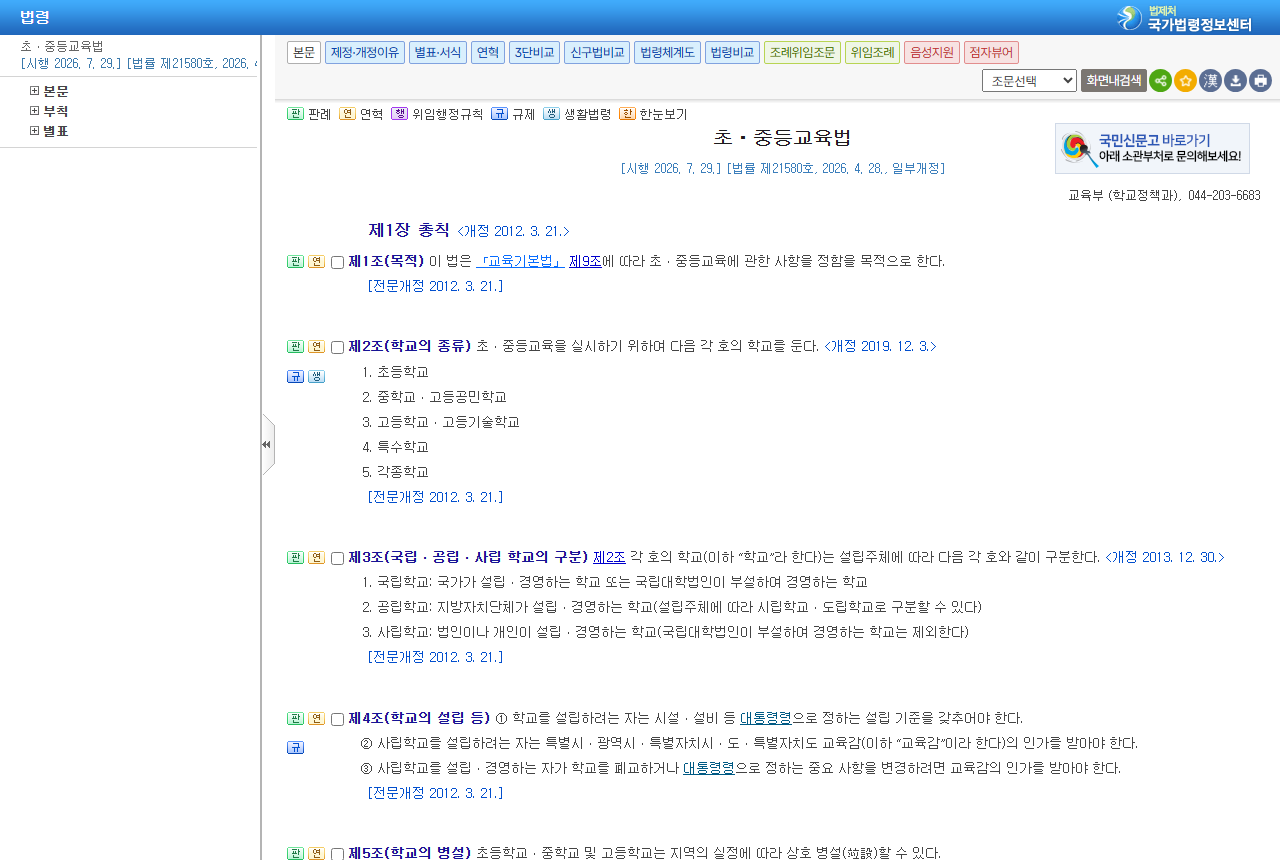
Task: Click 화면내검색 button
Action: tap(1113, 81)
